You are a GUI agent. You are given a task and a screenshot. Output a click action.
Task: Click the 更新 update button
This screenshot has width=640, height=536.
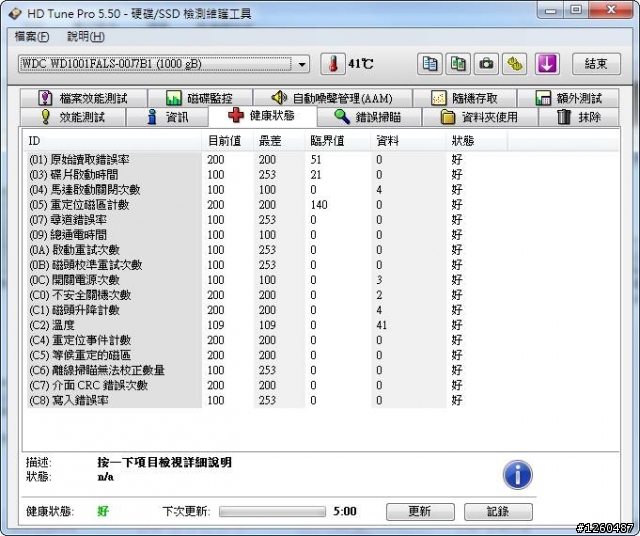point(420,512)
